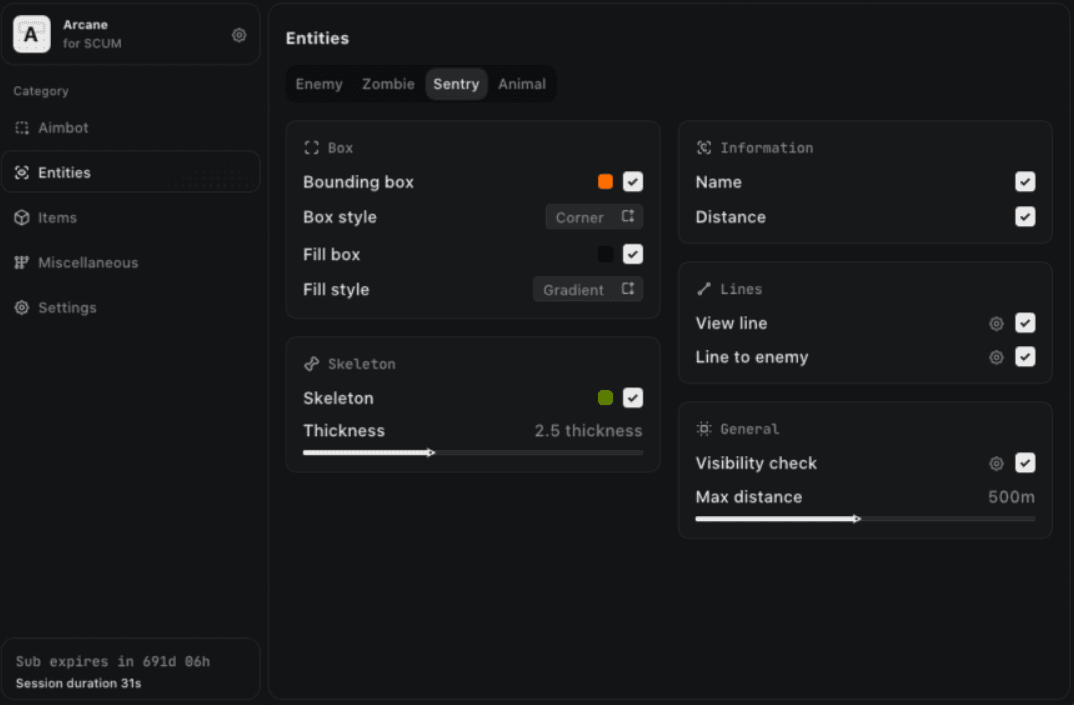Expand the Fill style Gradient dropdown
1074x705 pixels.
coord(588,290)
